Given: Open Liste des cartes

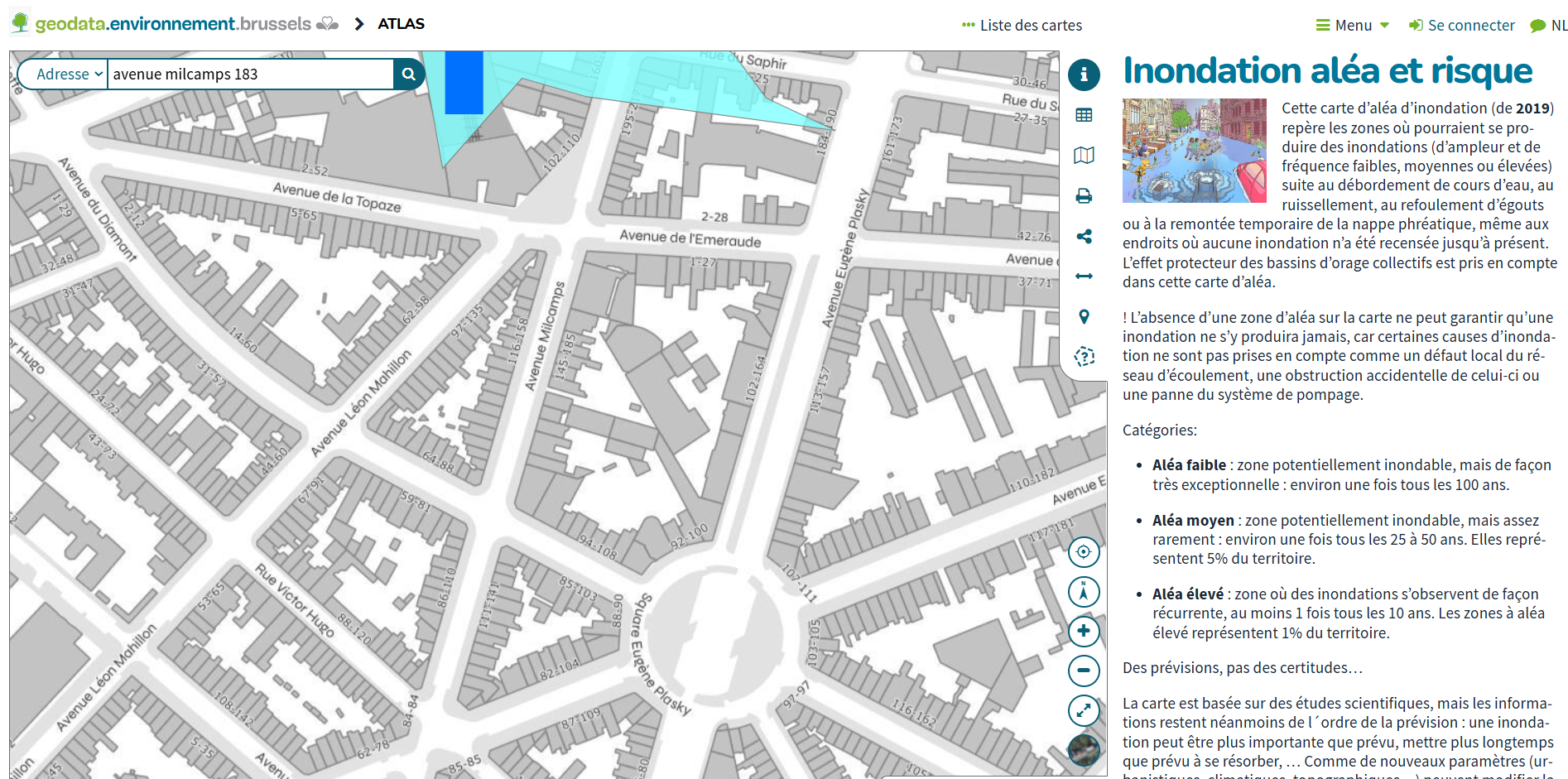Looking at the screenshot, I should [1022, 26].
